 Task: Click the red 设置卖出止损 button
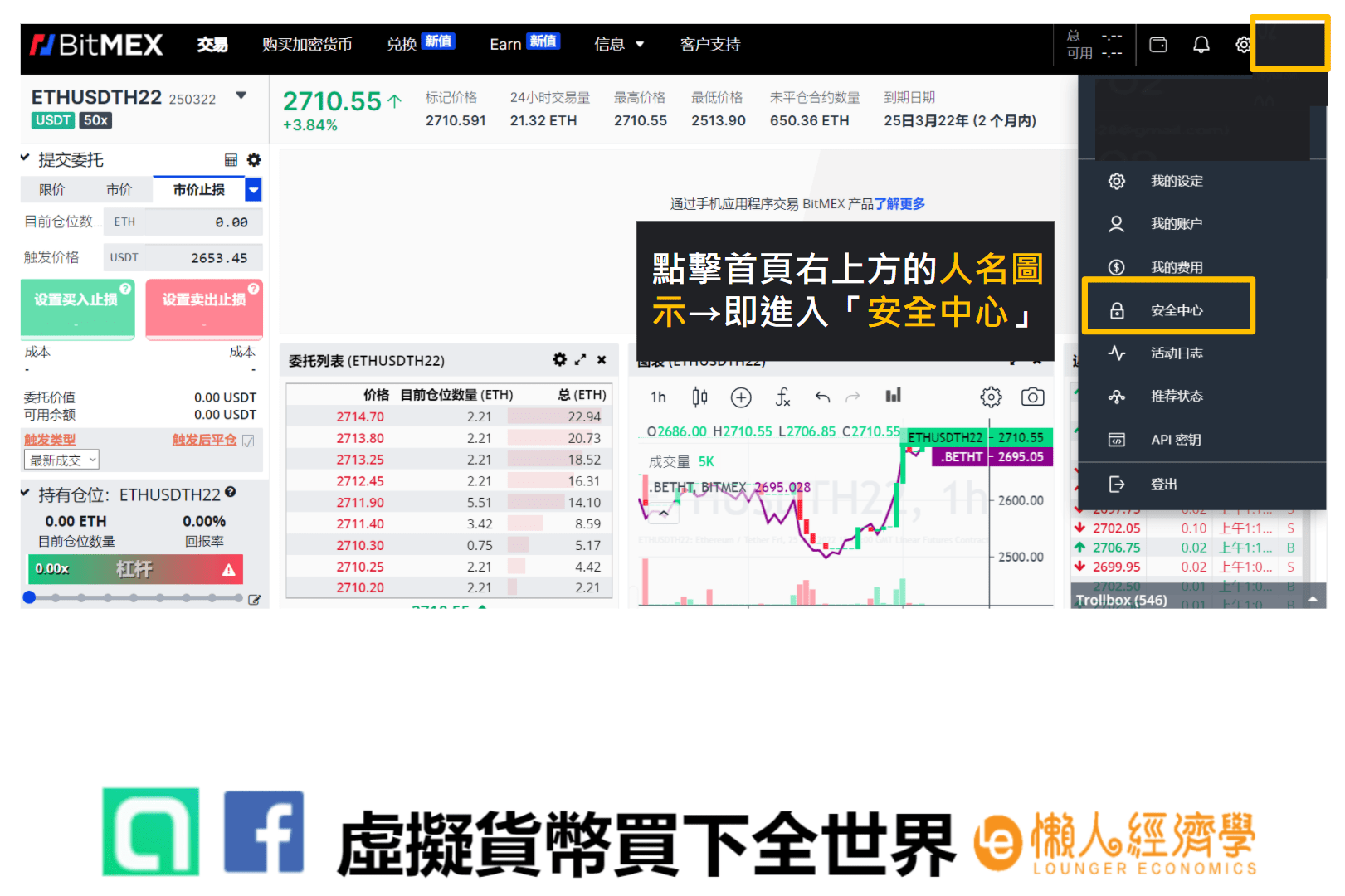[204, 309]
